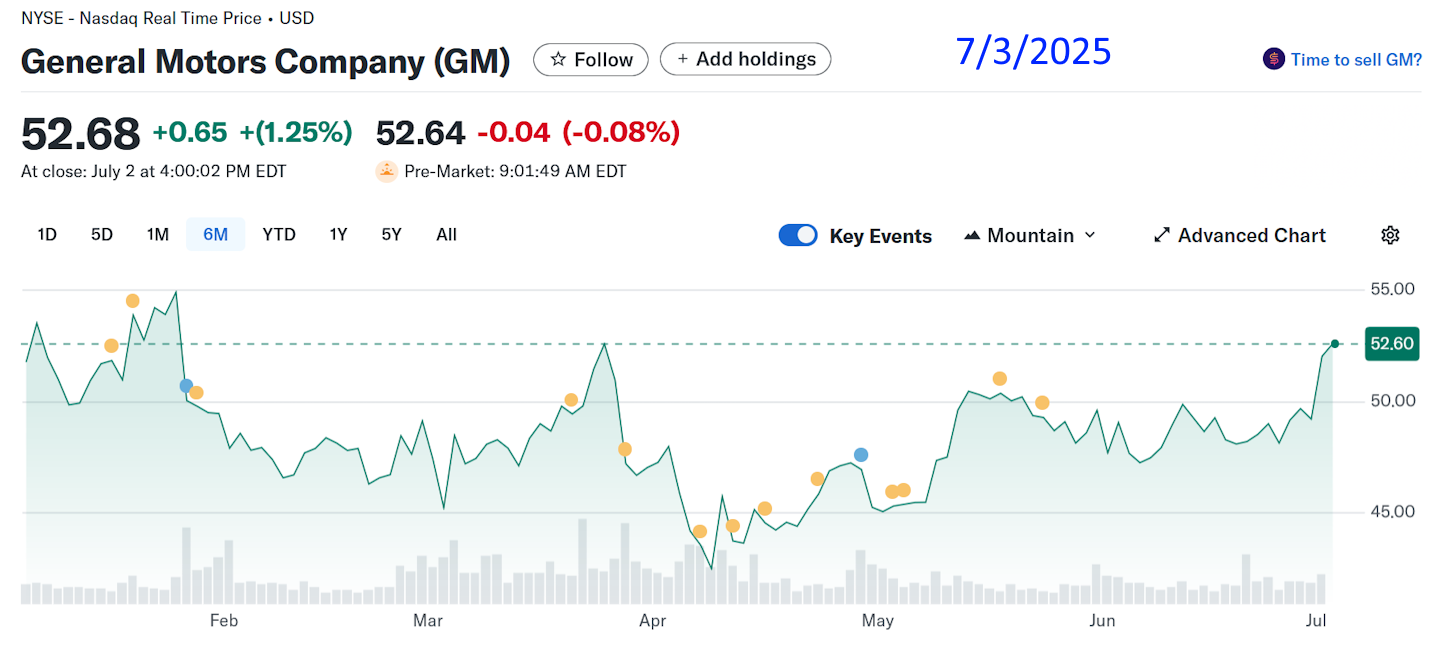Viewport: 1440px width, 661px height.
Task: Switch to the 1D range
Action: tap(47, 235)
